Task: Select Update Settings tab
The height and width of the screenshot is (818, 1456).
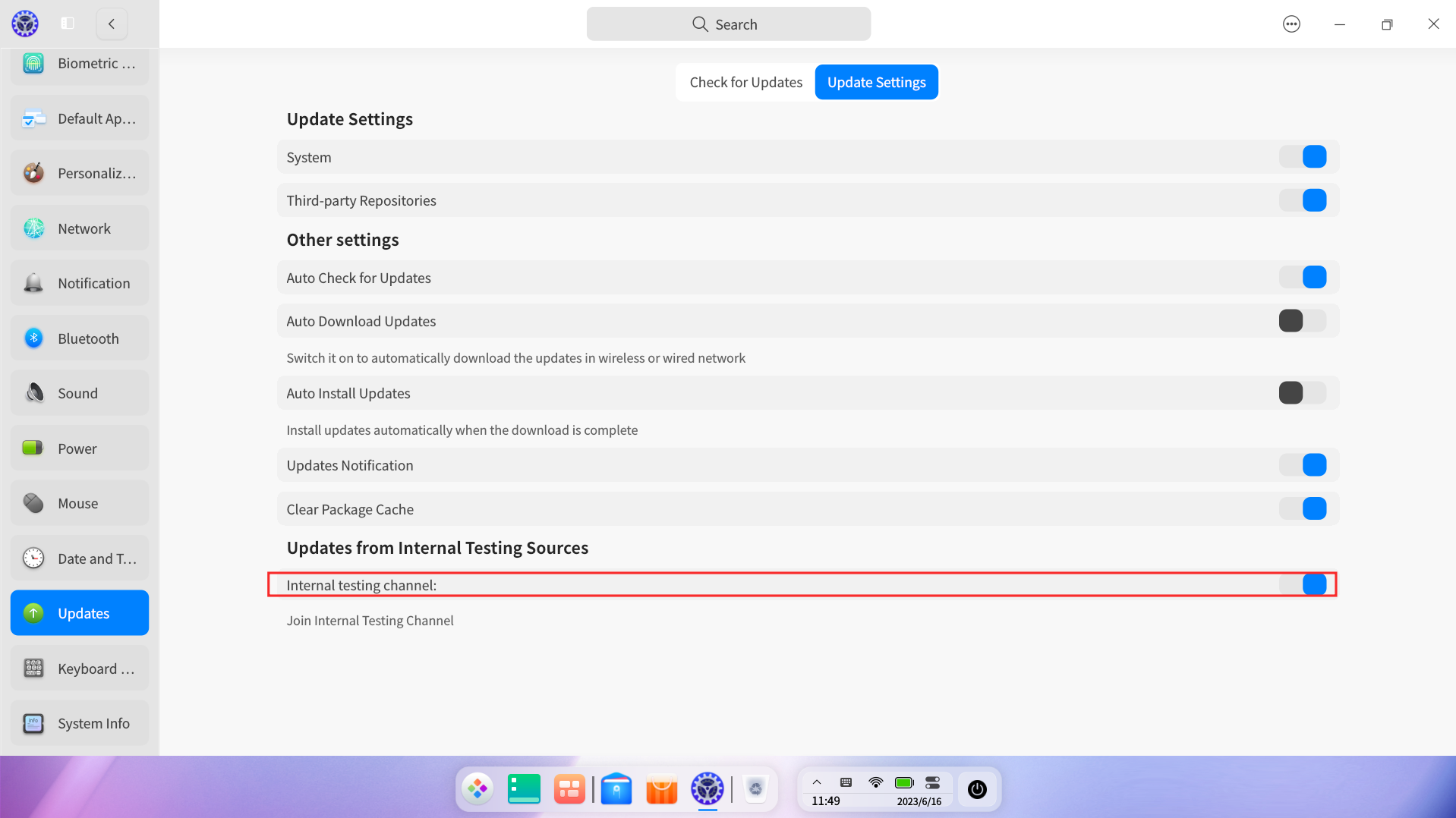Action: (x=877, y=82)
